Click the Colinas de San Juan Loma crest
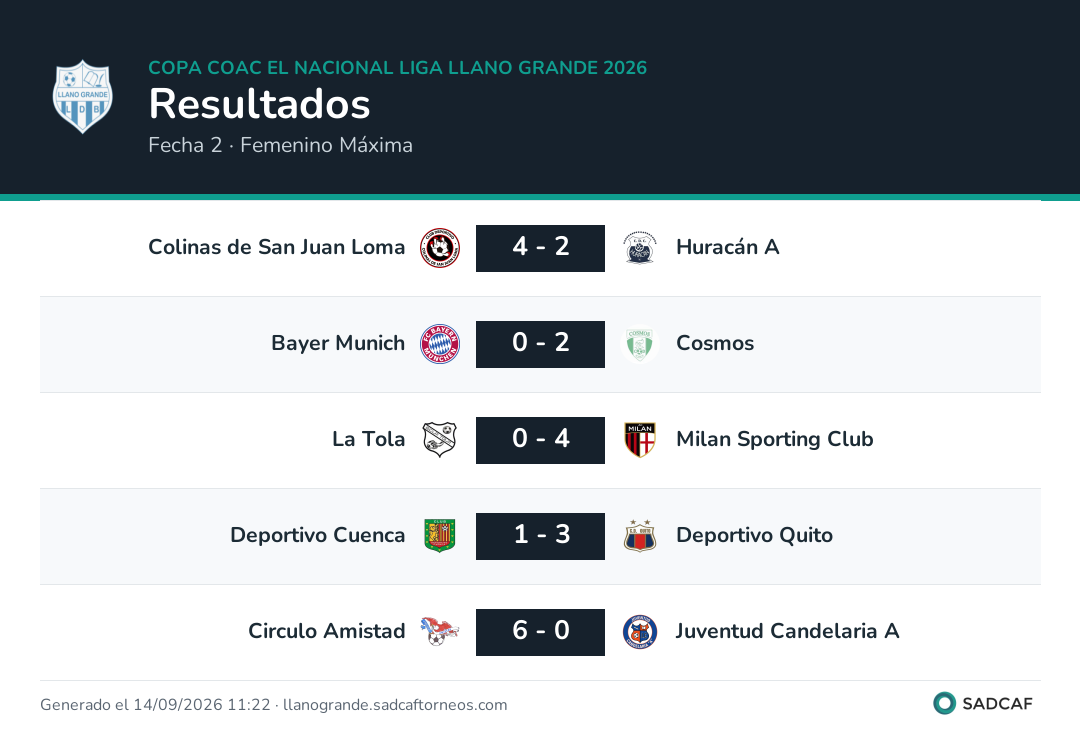 pyautogui.click(x=440, y=247)
